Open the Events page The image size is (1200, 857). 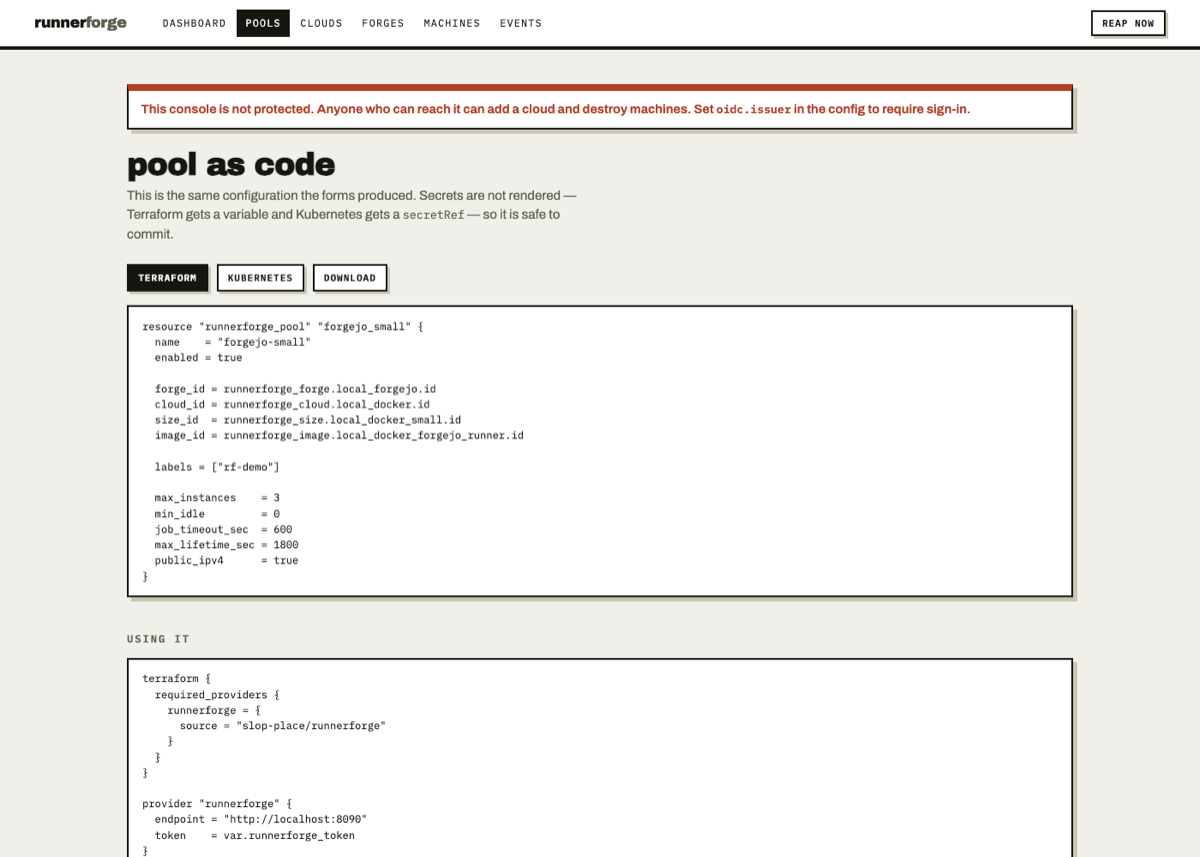521,23
